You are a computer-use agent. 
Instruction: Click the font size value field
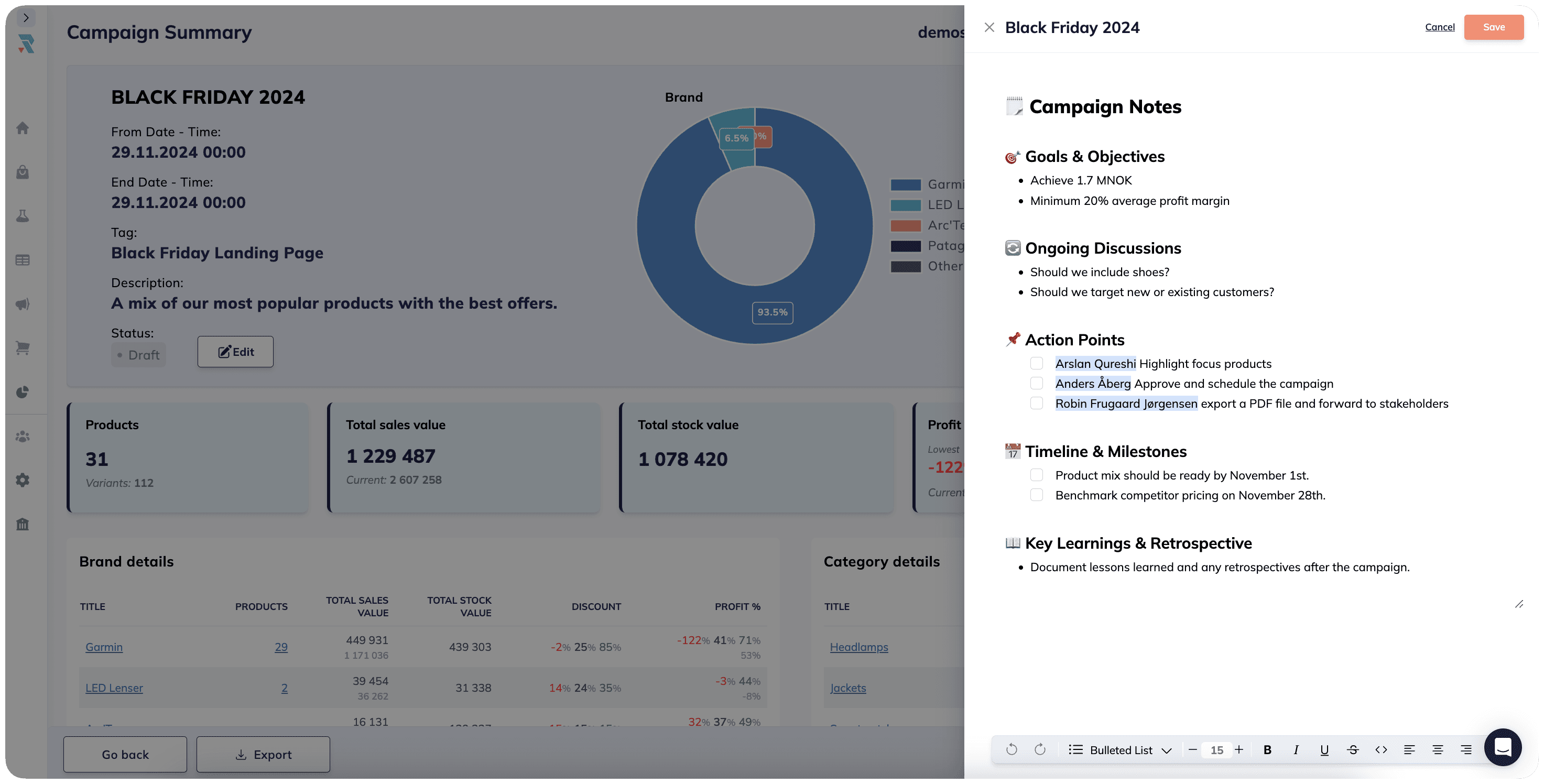1216,750
